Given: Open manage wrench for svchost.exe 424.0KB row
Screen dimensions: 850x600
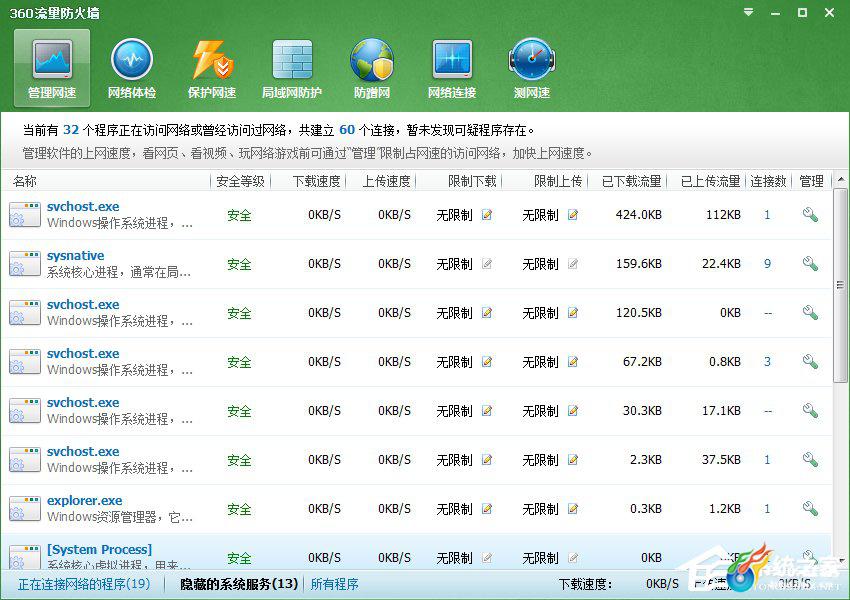Looking at the screenshot, I should 810,215.
